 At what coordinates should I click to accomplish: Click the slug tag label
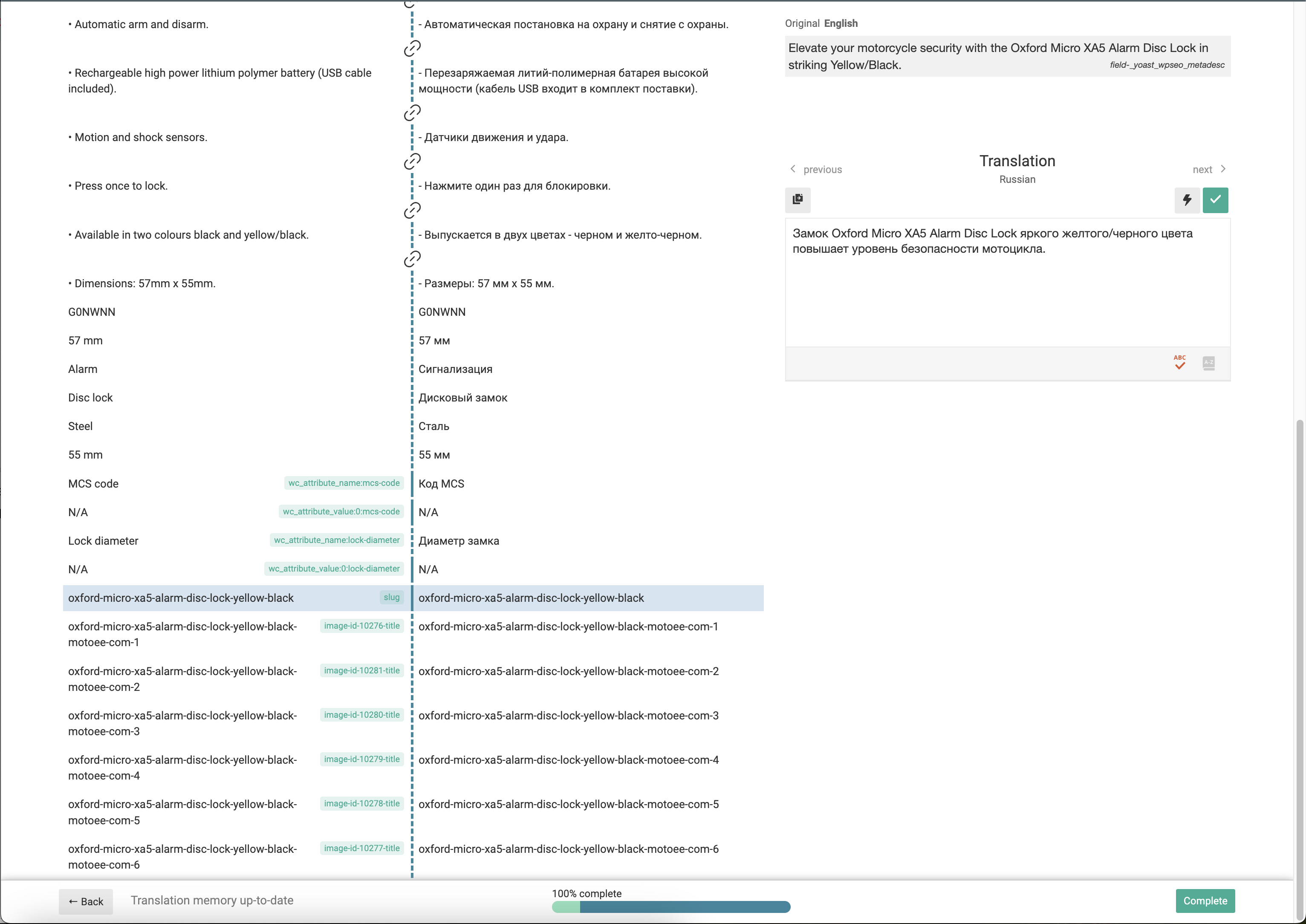click(x=392, y=598)
